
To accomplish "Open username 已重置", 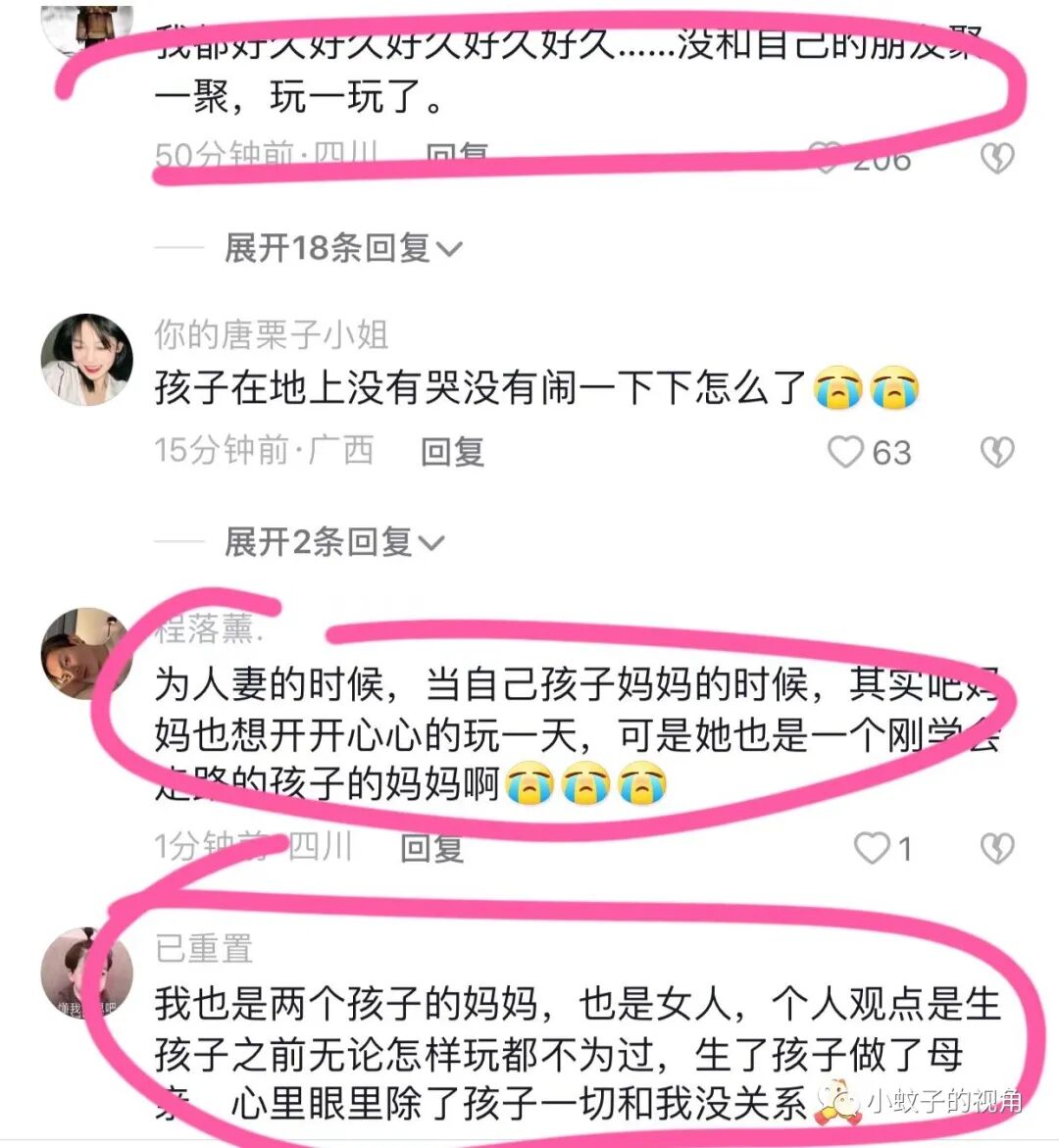I will click(x=204, y=948).
